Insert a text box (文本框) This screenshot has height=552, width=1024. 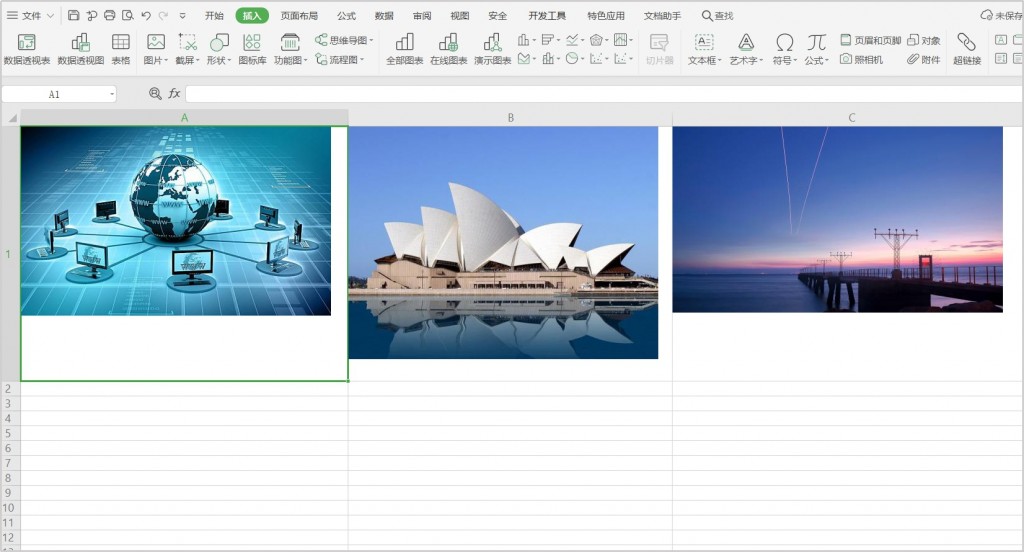tap(704, 49)
